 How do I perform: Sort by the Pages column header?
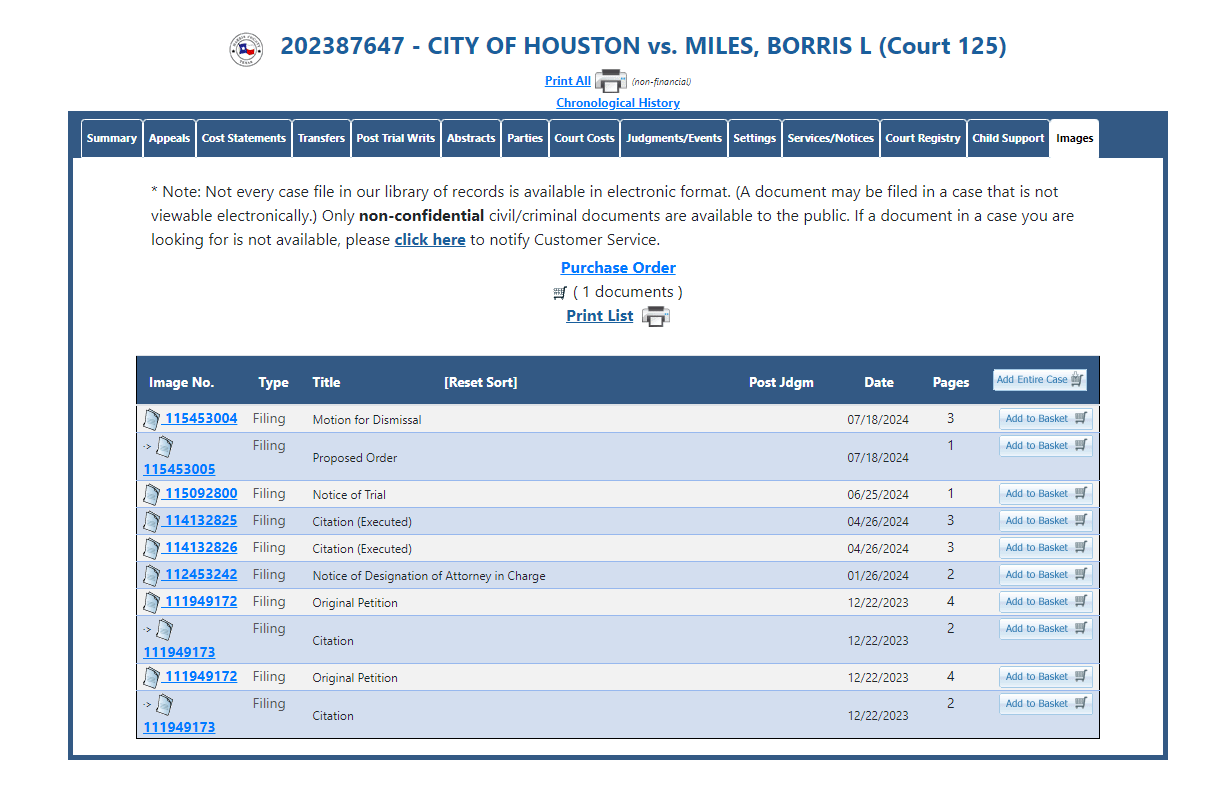[x=951, y=382]
